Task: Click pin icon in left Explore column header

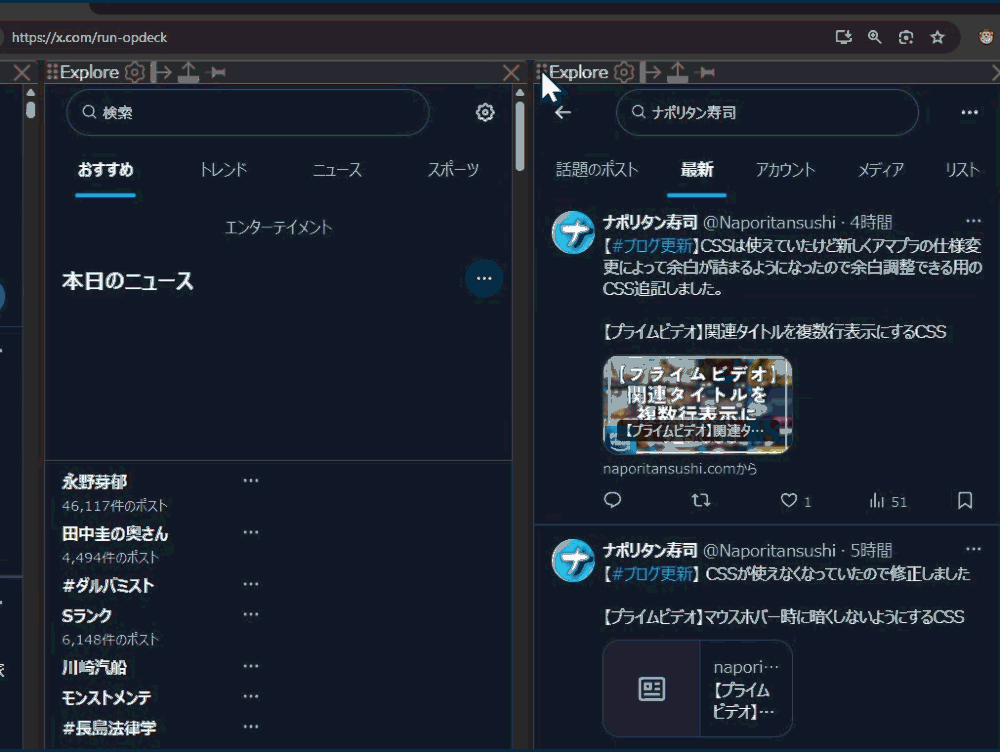Action: click(217, 72)
